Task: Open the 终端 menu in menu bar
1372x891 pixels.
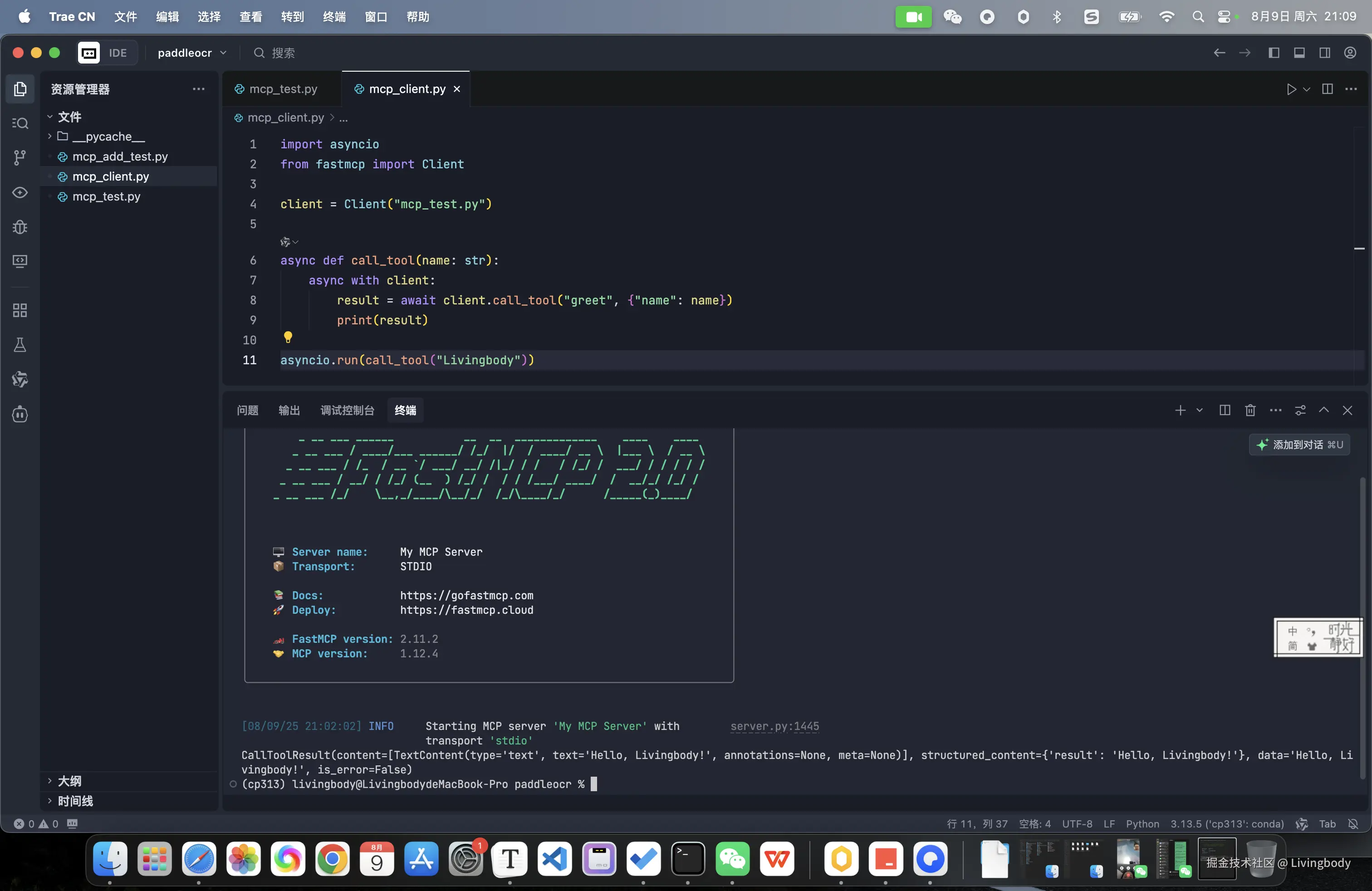Action: click(334, 17)
